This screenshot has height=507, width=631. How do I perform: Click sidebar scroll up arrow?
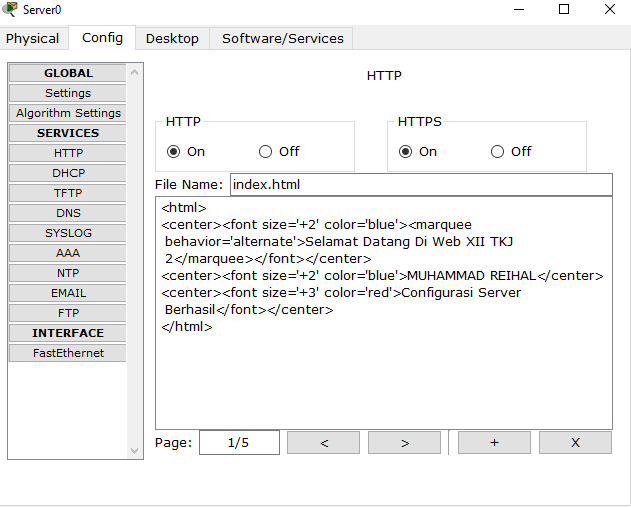coord(134,72)
